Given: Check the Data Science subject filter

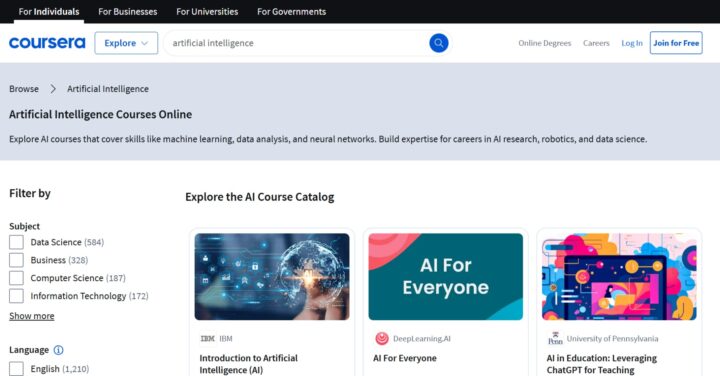Looking at the screenshot, I should pos(17,242).
